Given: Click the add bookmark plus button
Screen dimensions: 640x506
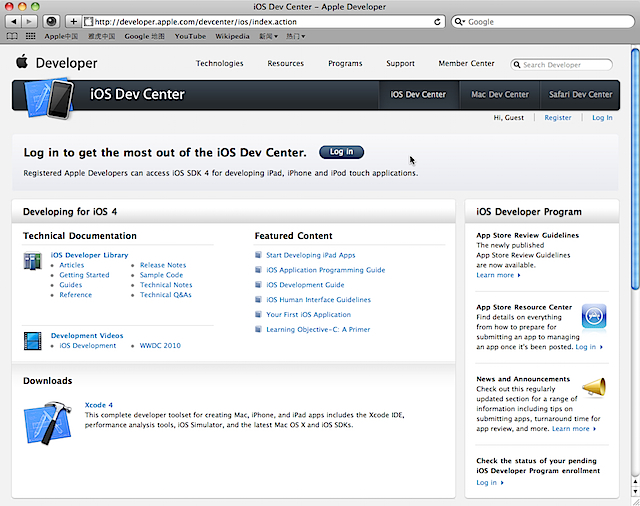Looking at the screenshot, I should click(x=73, y=21).
